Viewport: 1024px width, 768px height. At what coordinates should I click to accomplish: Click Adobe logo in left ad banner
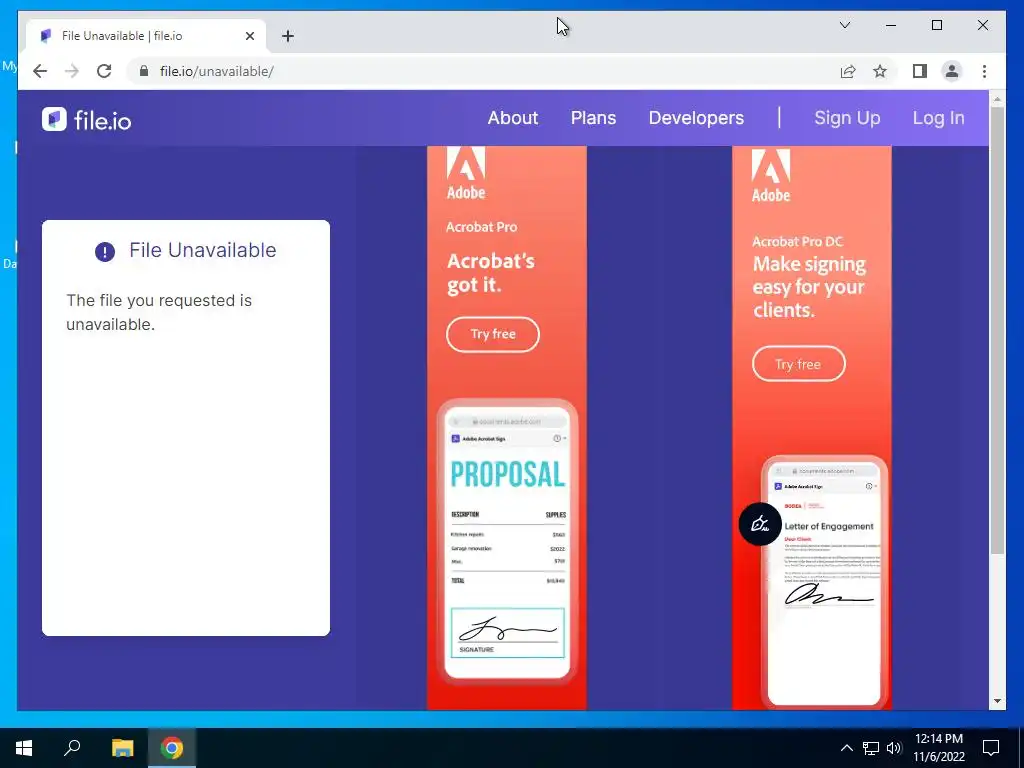point(466,172)
